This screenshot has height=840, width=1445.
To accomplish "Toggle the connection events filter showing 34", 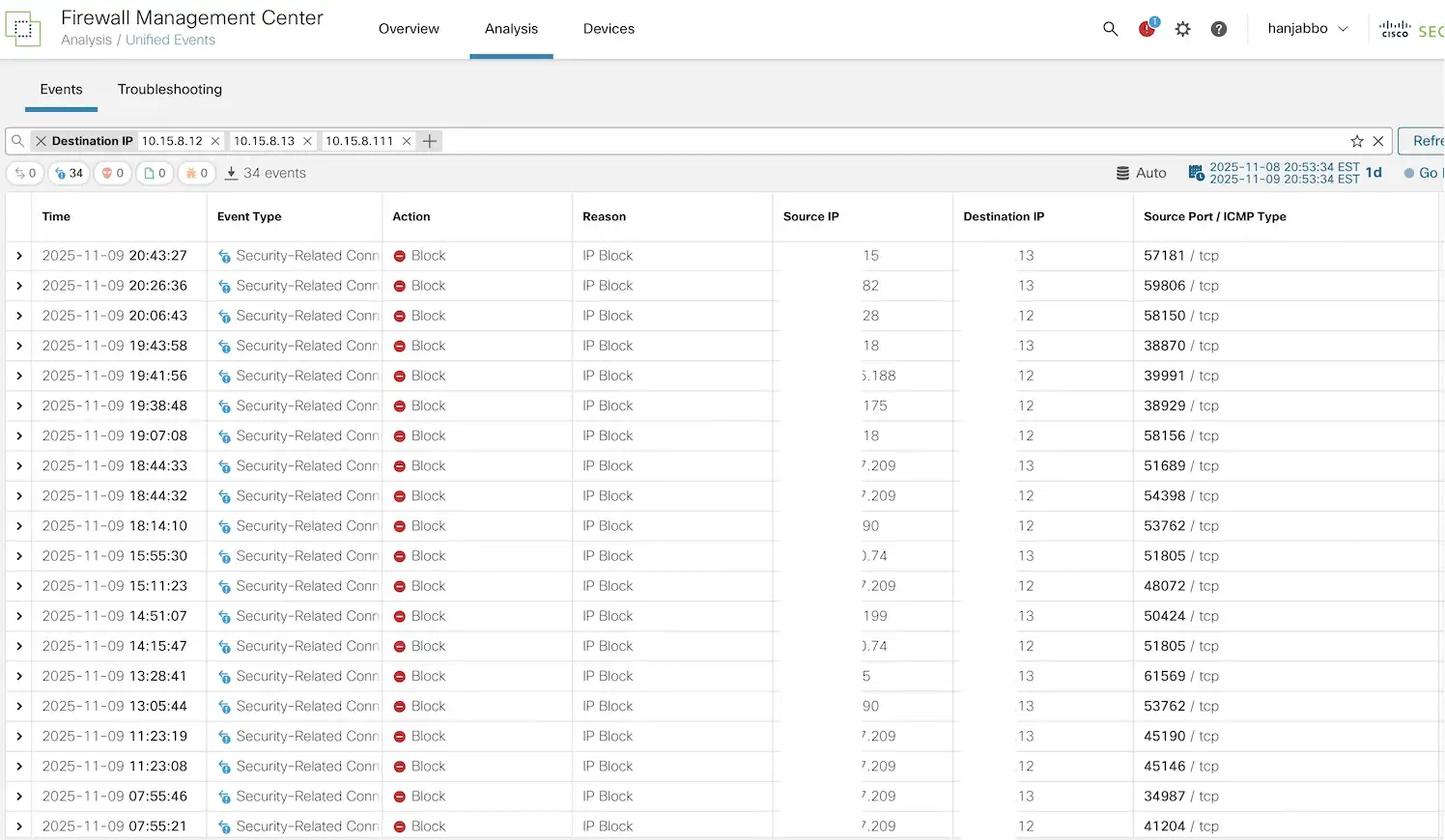I will 69,173.
